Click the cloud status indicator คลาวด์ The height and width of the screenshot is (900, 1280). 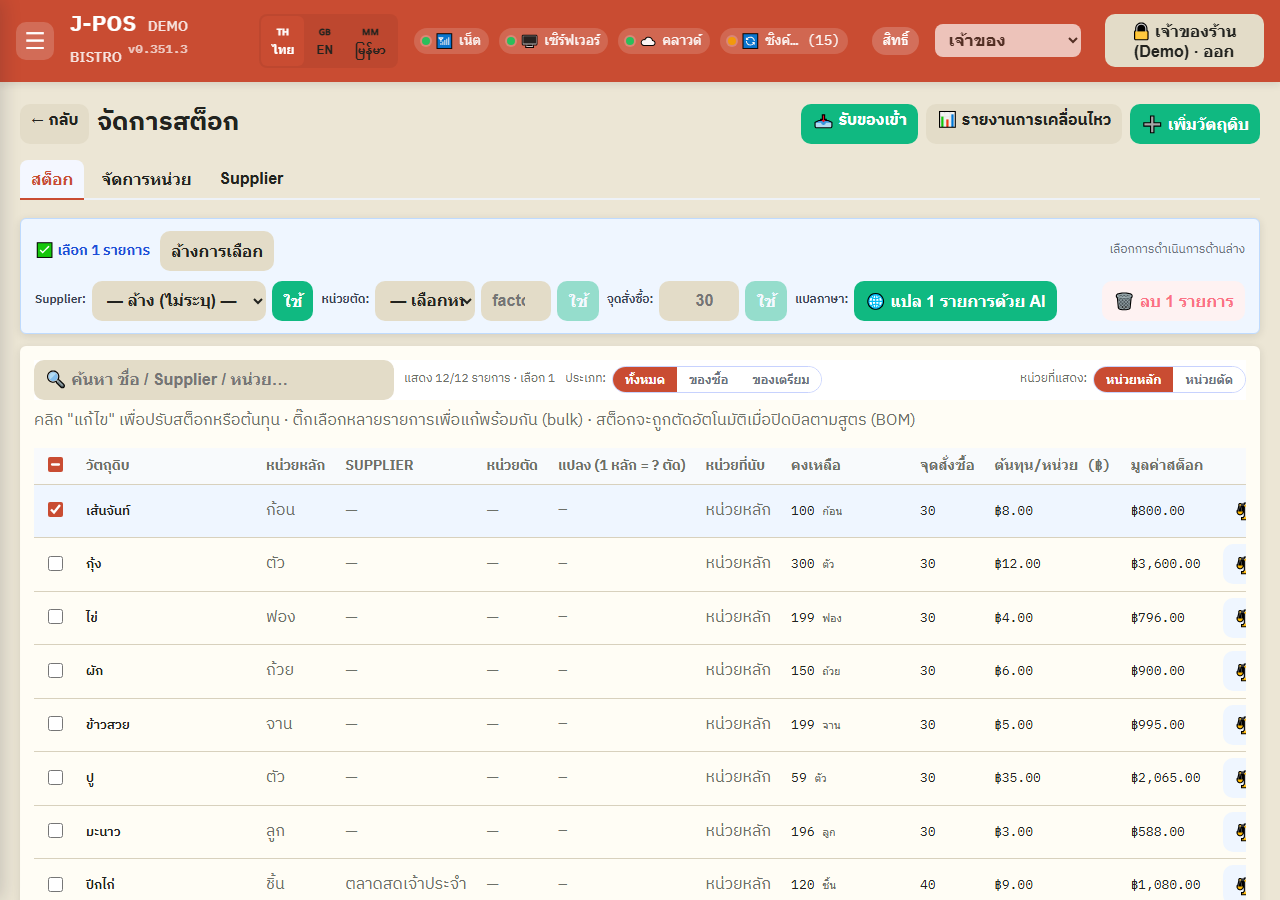click(664, 41)
